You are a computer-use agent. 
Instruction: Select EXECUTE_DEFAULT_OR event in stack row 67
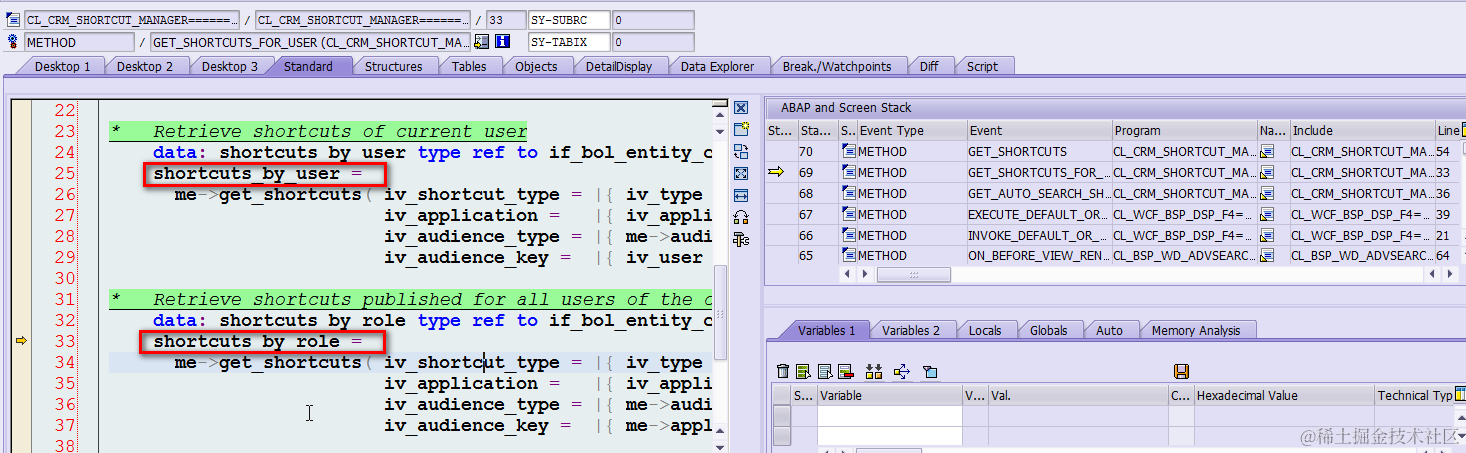[1039, 214]
